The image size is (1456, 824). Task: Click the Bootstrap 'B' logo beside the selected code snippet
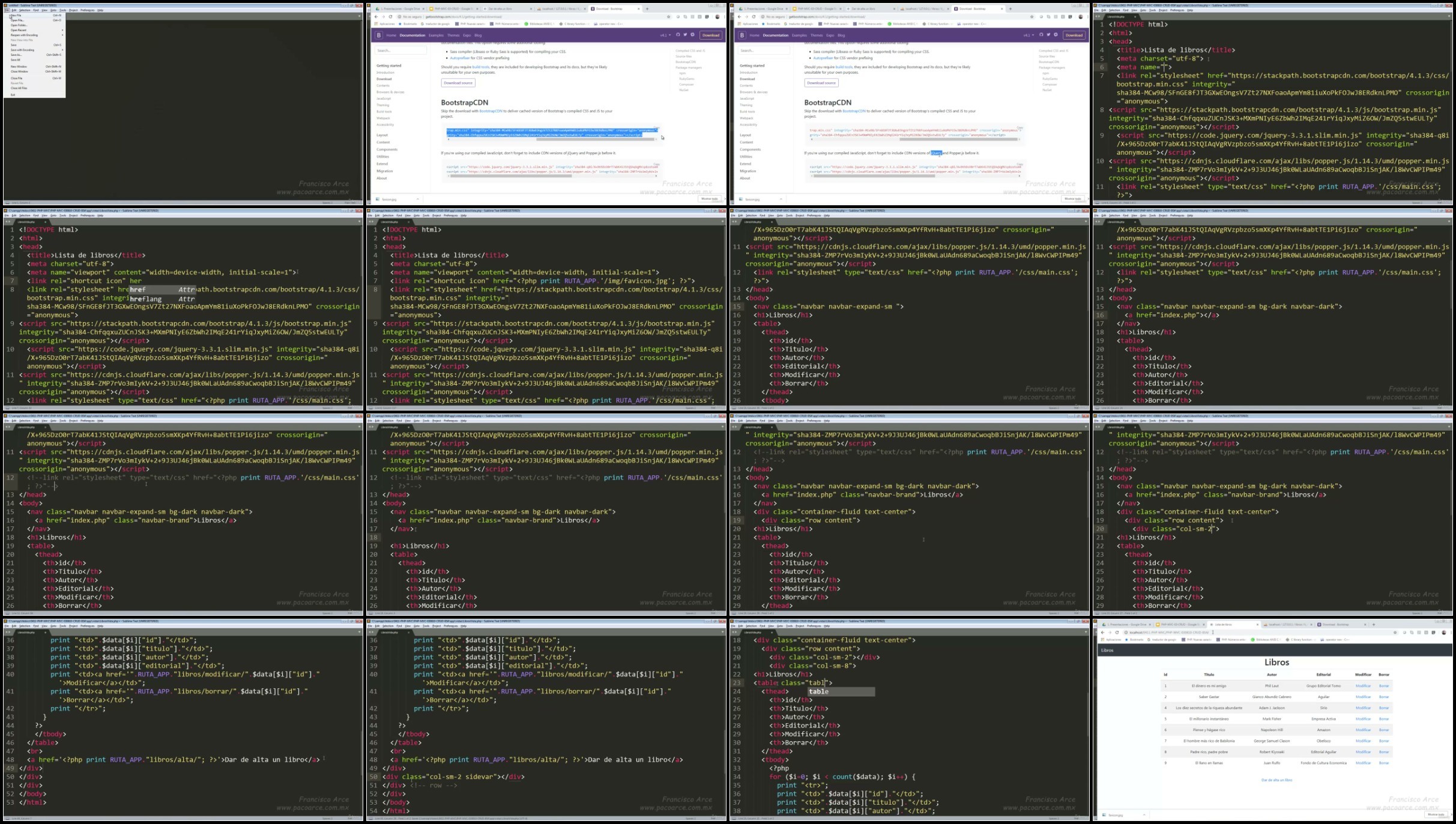378,35
